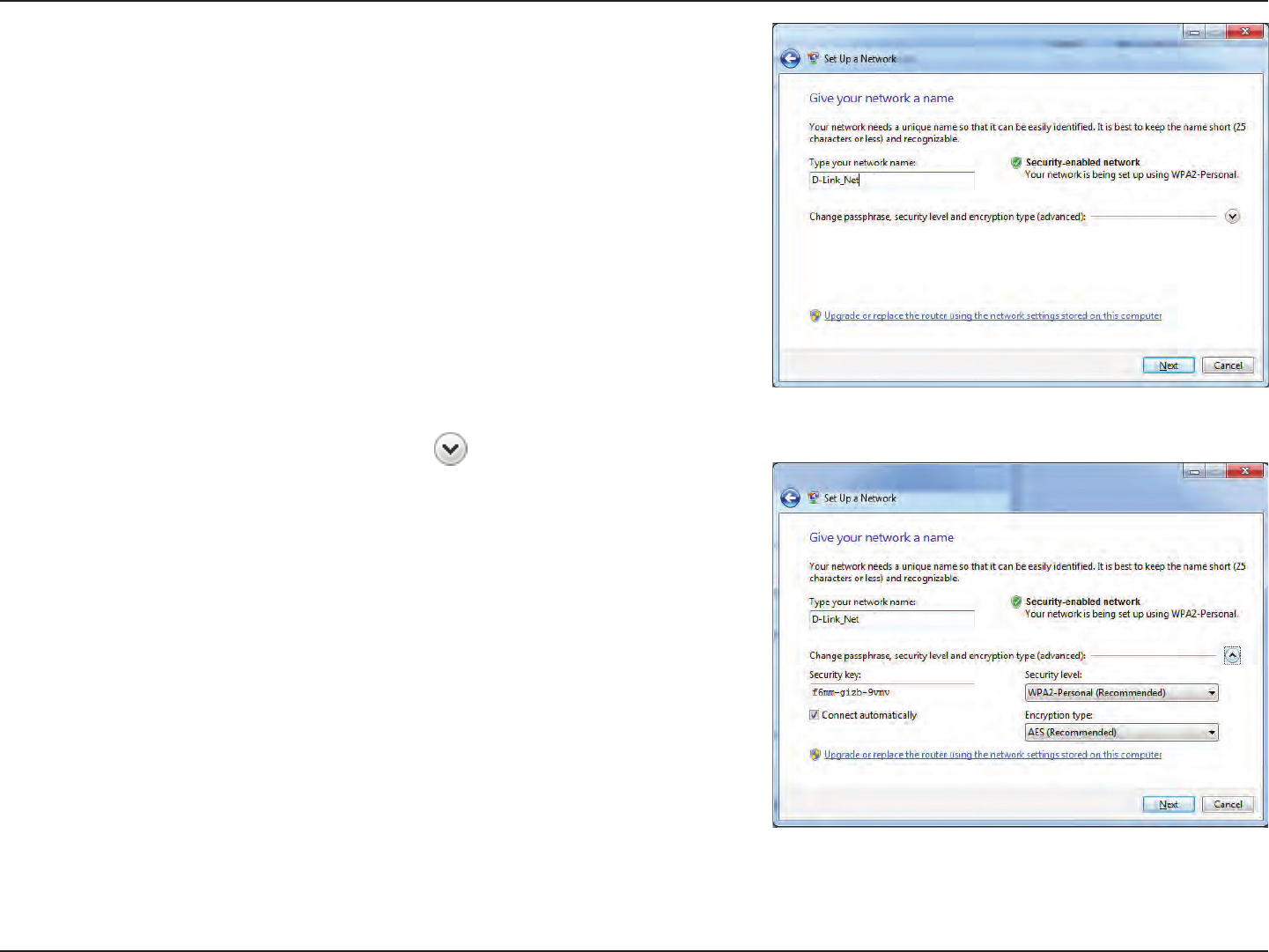Click shield icon beside bottom Upgrade link
This screenshot has width=1269, height=952.
click(815, 755)
